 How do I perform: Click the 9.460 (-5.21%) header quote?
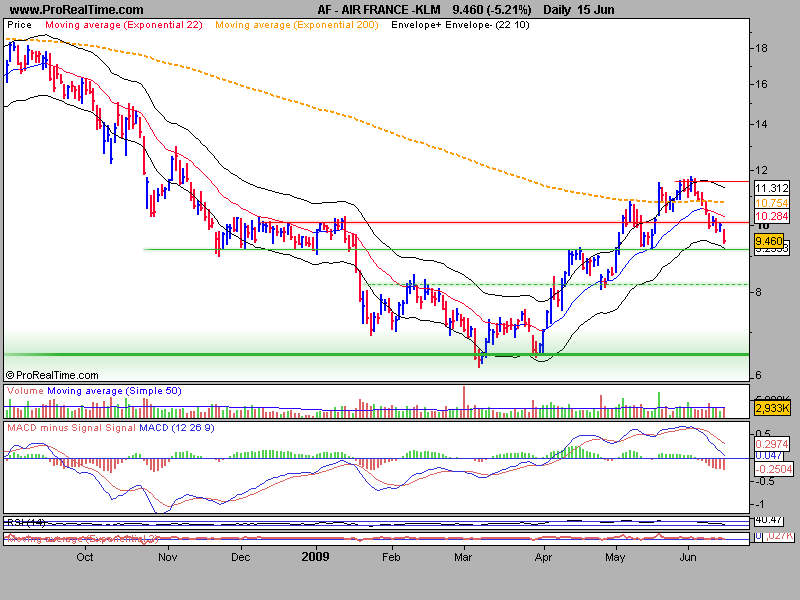pyautogui.click(x=491, y=10)
